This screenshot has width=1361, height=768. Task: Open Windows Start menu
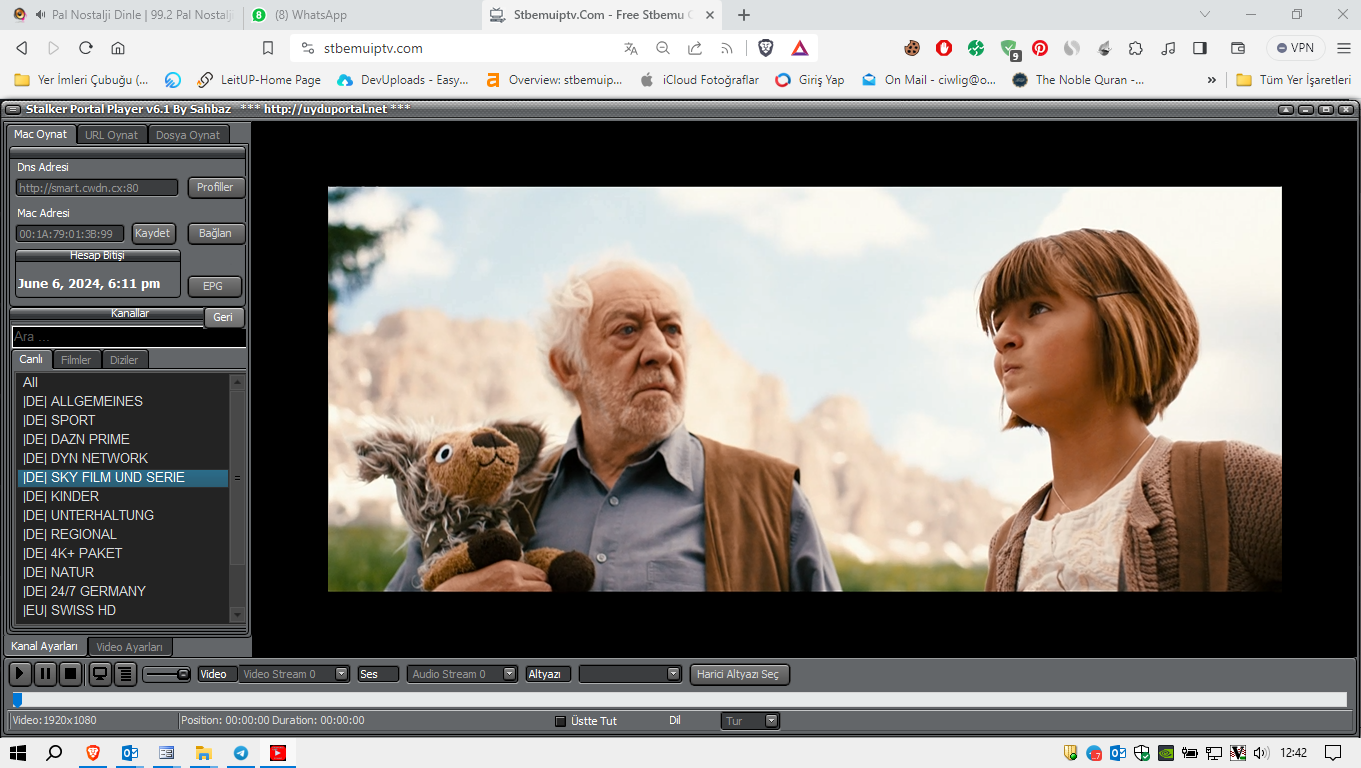[x=18, y=753]
